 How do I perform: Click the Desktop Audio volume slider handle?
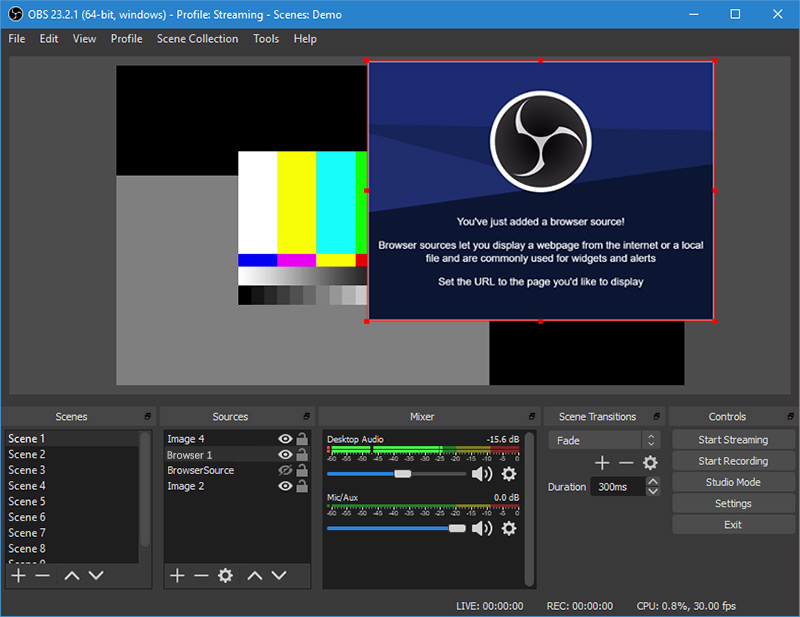(402, 474)
